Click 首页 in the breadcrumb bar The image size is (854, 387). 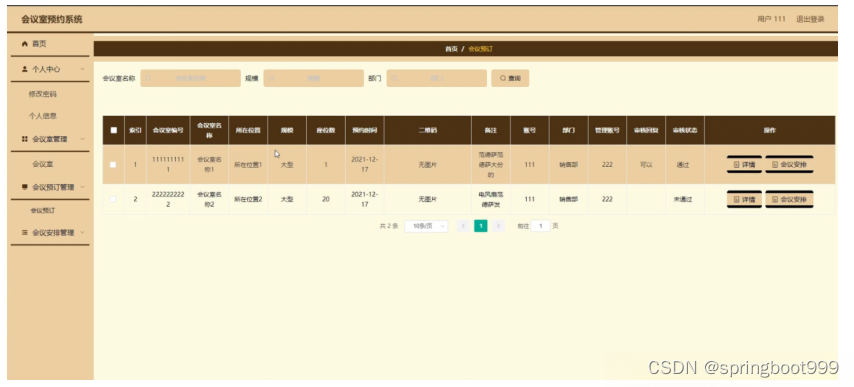451,49
